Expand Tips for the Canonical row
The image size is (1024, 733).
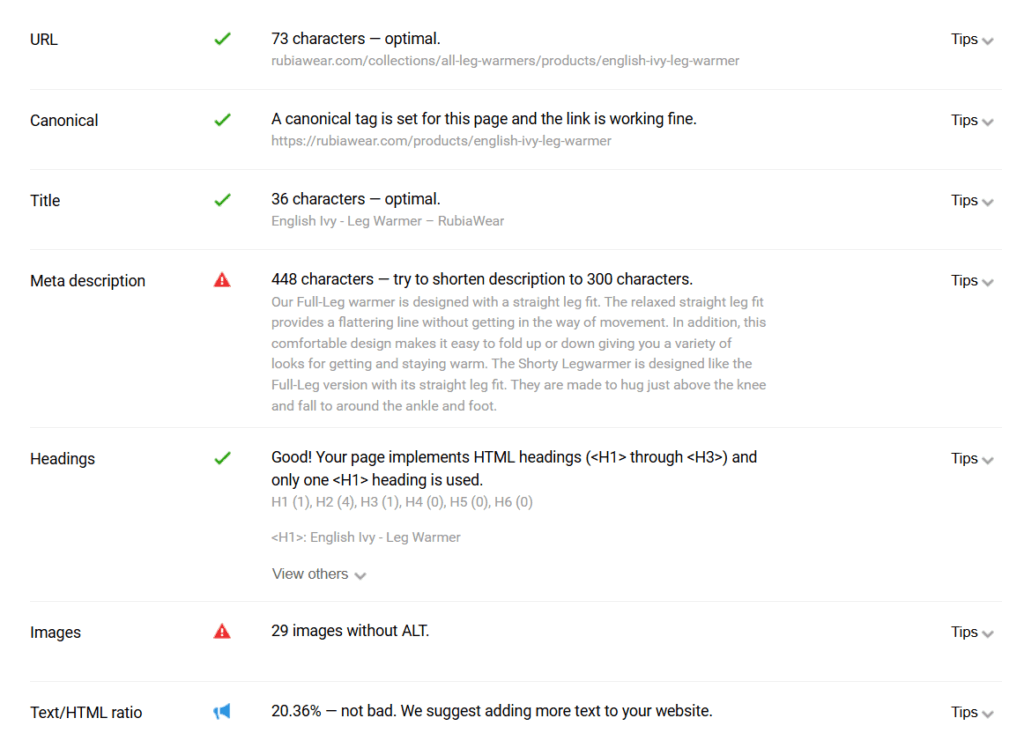point(972,120)
